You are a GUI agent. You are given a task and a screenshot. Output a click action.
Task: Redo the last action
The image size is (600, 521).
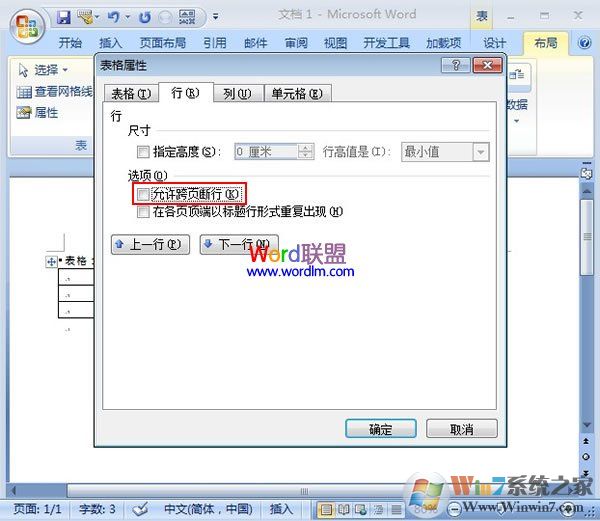coord(145,17)
